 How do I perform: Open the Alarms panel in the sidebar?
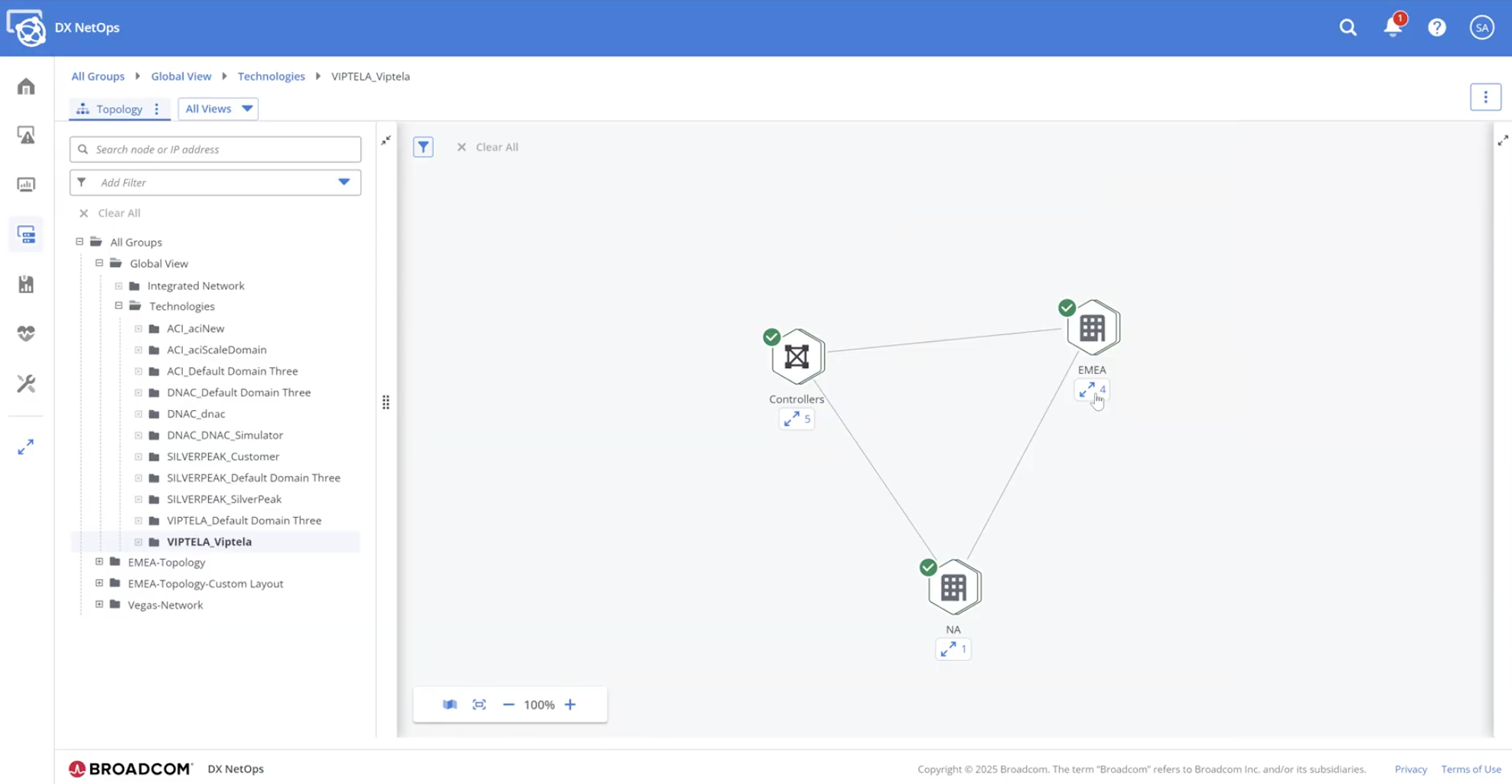pyautogui.click(x=25, y=135)
